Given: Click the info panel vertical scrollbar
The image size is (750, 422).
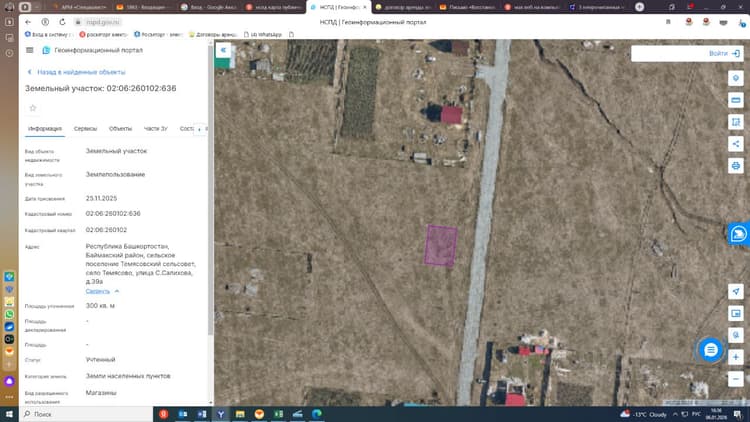Looking at the screenshot, I should point(210,191).
